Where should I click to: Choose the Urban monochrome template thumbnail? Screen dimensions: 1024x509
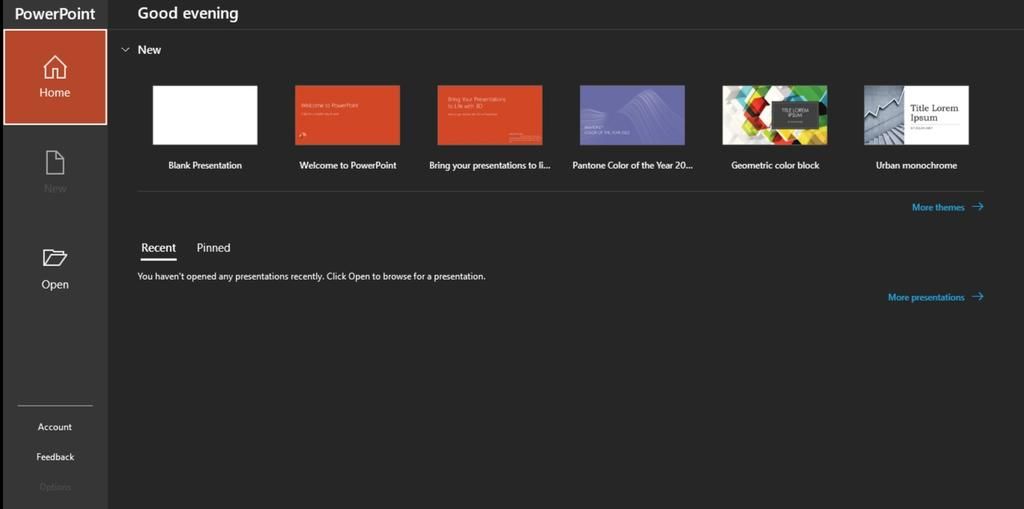pyautogui.click(x=916, y=115)
